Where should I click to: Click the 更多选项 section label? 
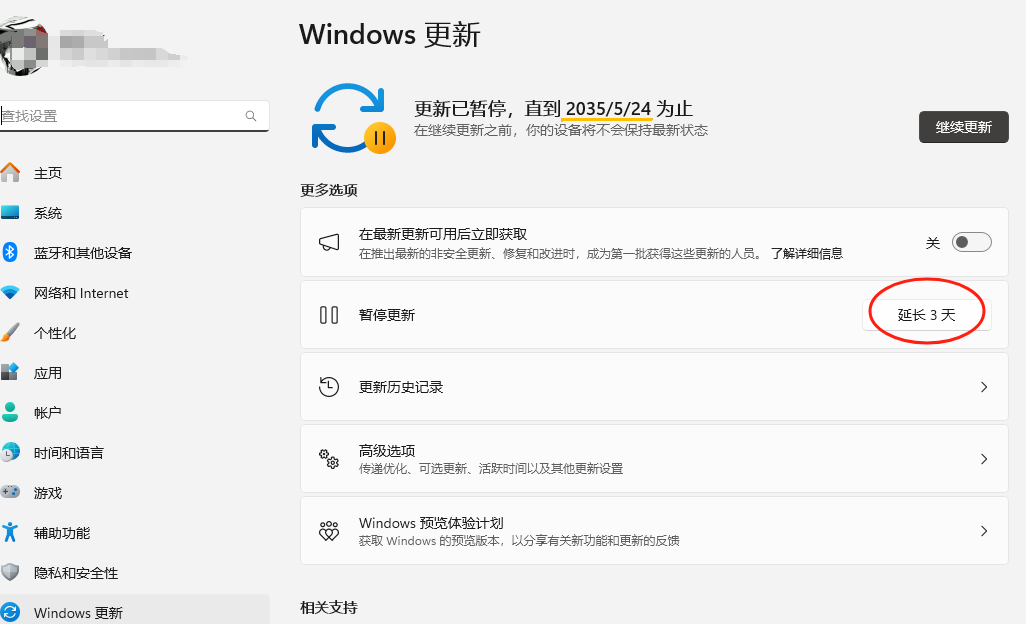[328, 190]
